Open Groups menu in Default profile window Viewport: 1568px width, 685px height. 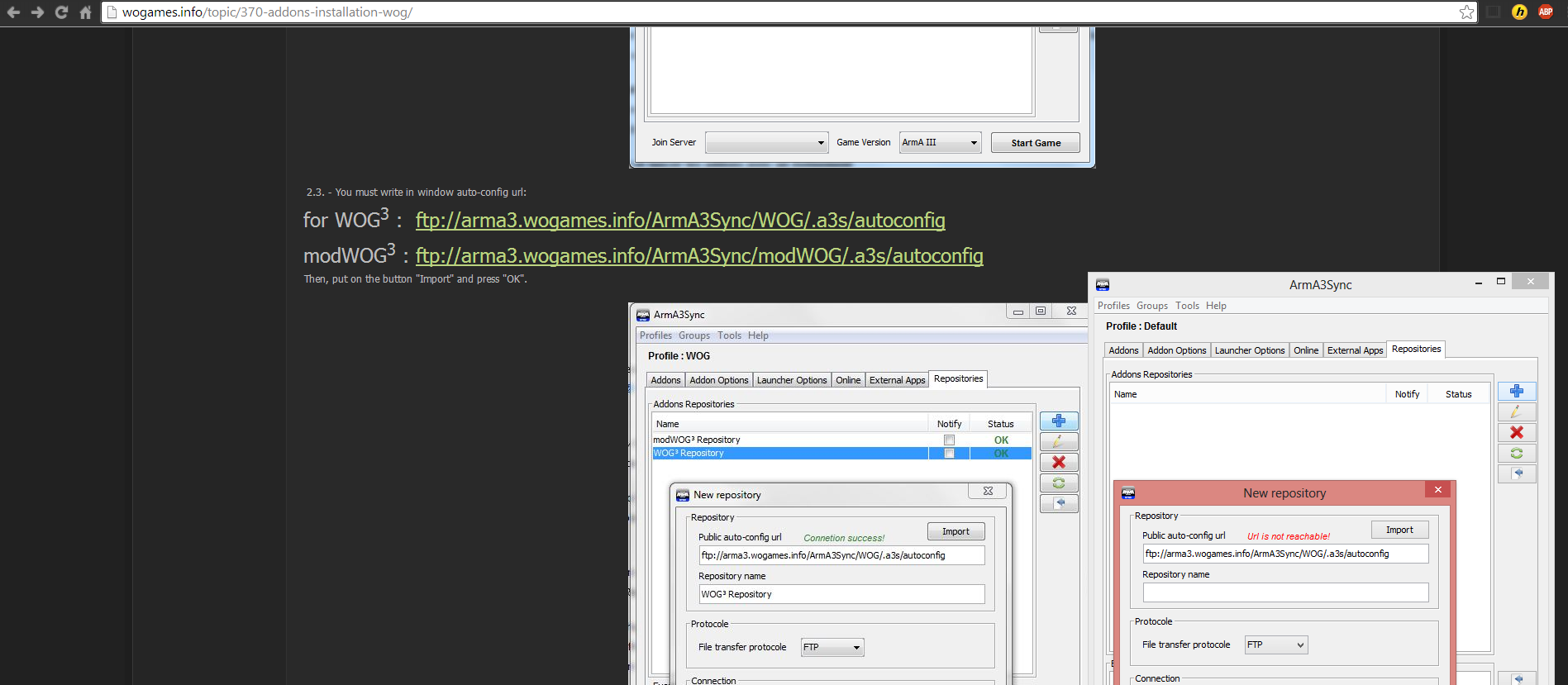click(1152, 306)
